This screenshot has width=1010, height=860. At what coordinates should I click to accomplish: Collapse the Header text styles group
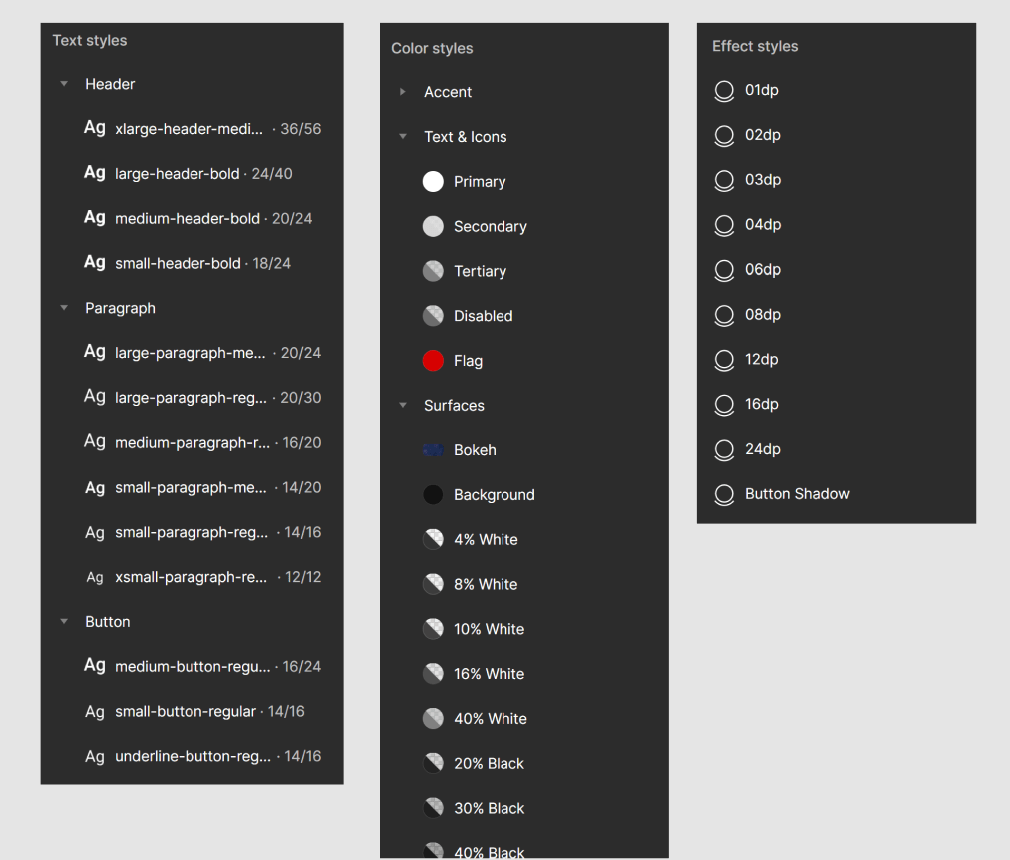64,84
